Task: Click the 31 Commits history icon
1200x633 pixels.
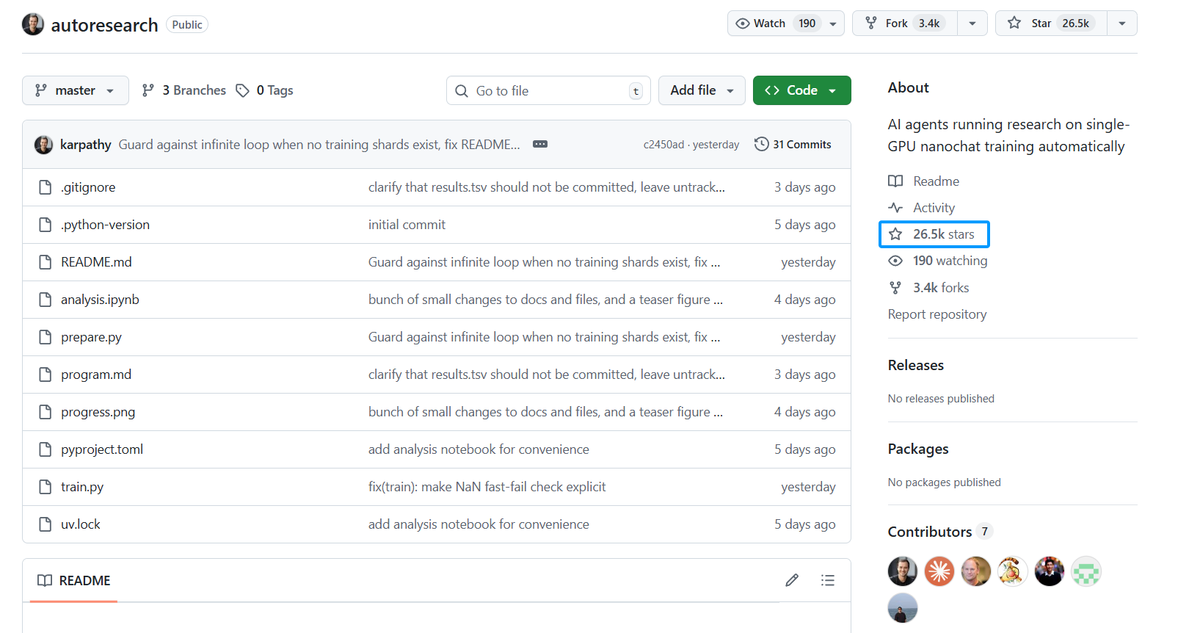Action: pos(762,144)
